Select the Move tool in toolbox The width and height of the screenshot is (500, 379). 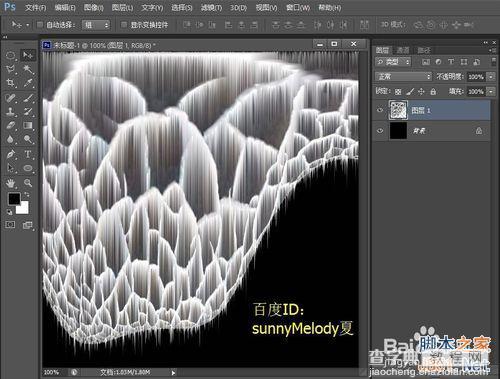click(x=28, y=55)
